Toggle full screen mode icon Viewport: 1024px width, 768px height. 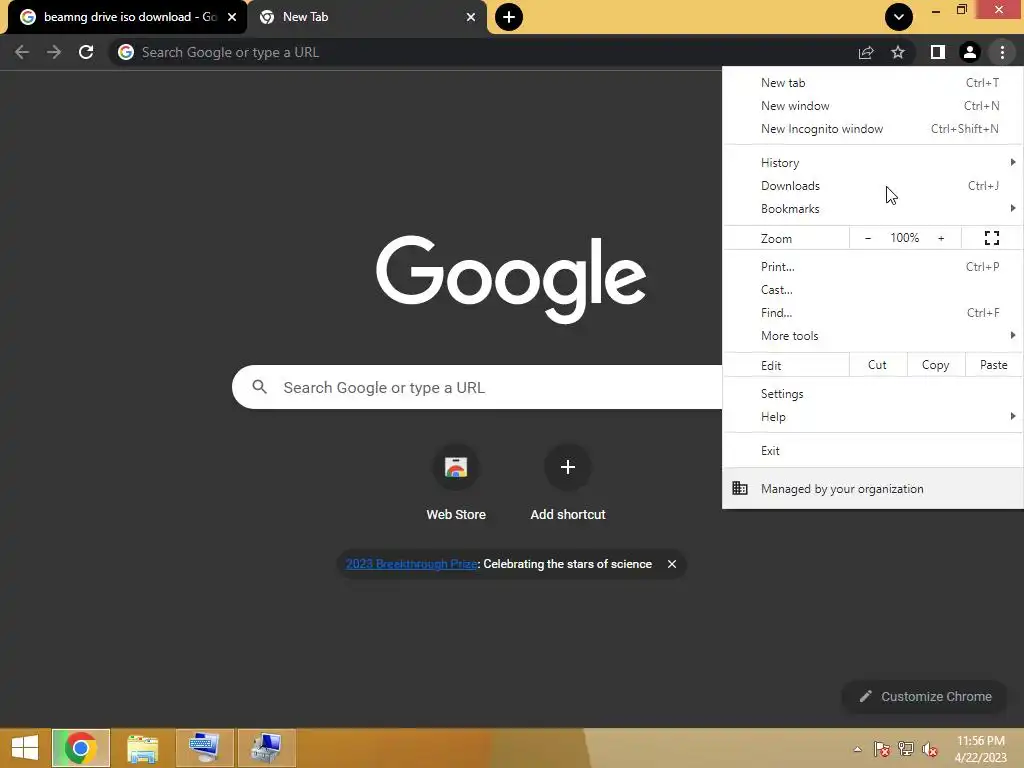pos(992,238)
